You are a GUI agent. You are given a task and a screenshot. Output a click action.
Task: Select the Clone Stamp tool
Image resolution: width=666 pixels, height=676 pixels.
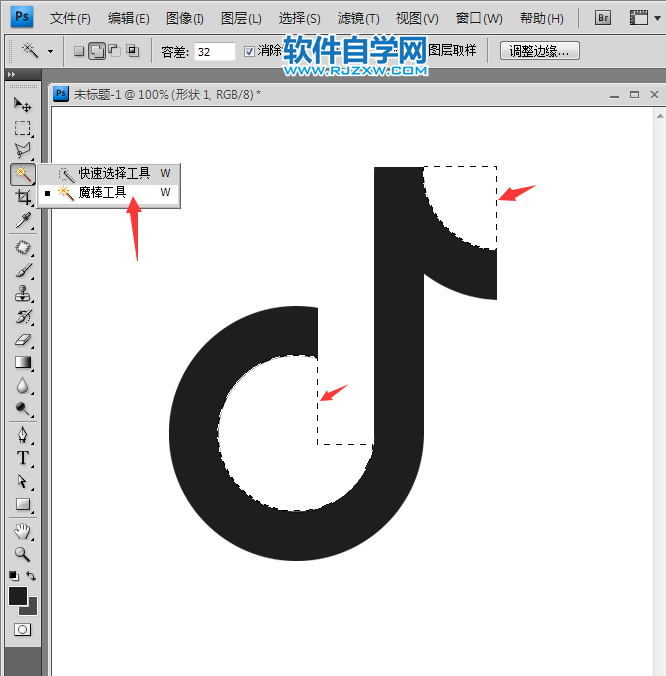22,294
